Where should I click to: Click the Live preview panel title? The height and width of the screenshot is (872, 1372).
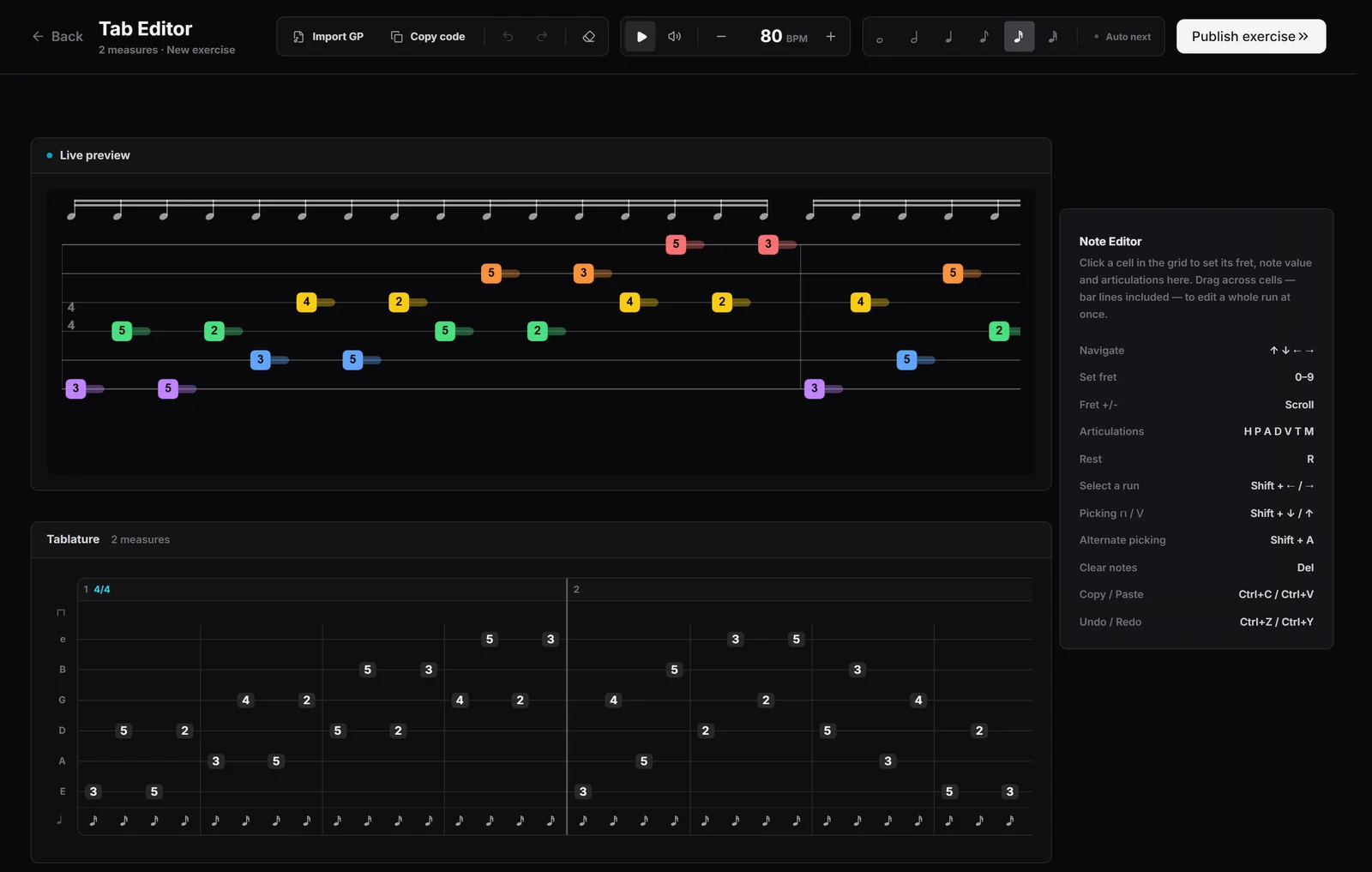pos(94,155)
